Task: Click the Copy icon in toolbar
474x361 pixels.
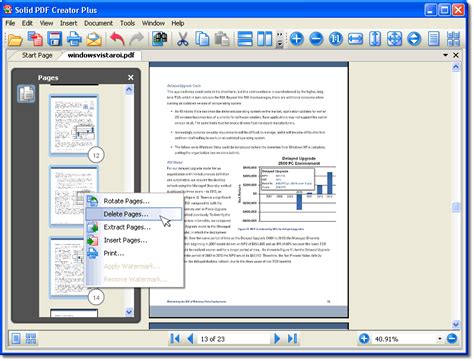Action: [202, 39]
